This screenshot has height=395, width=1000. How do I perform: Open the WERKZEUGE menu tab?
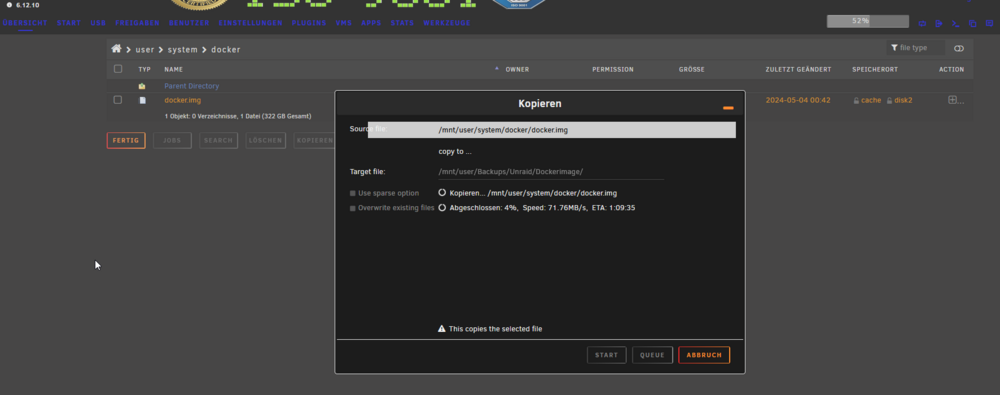point(446,23)
